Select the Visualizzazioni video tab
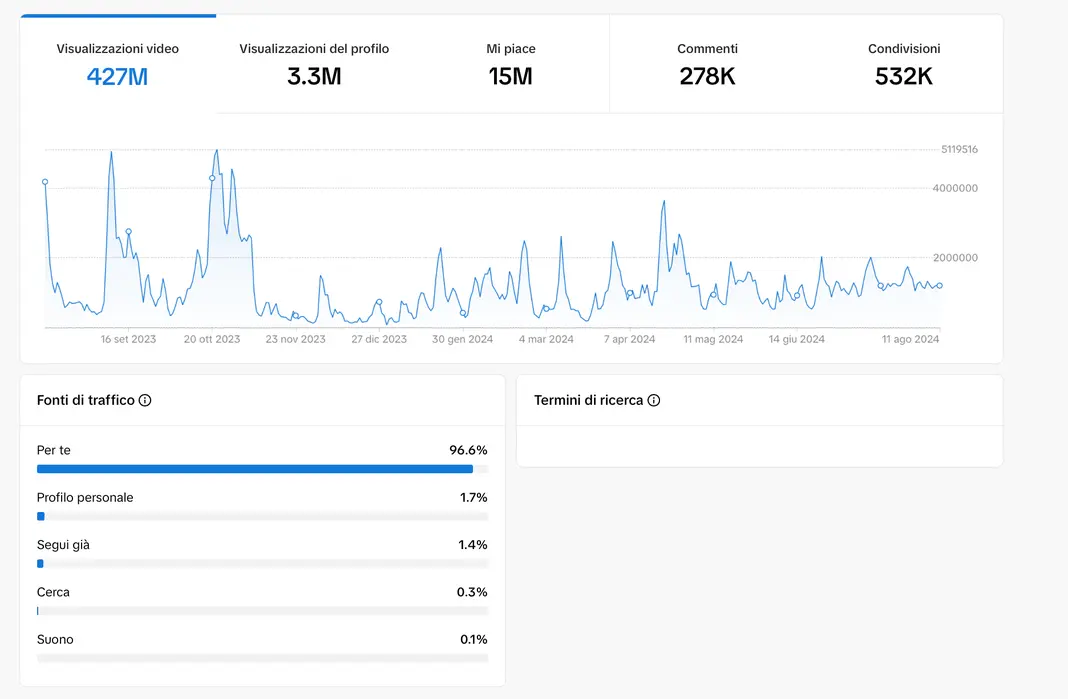The width and height of the screenshot is (1068, 699). coord(118,64)
